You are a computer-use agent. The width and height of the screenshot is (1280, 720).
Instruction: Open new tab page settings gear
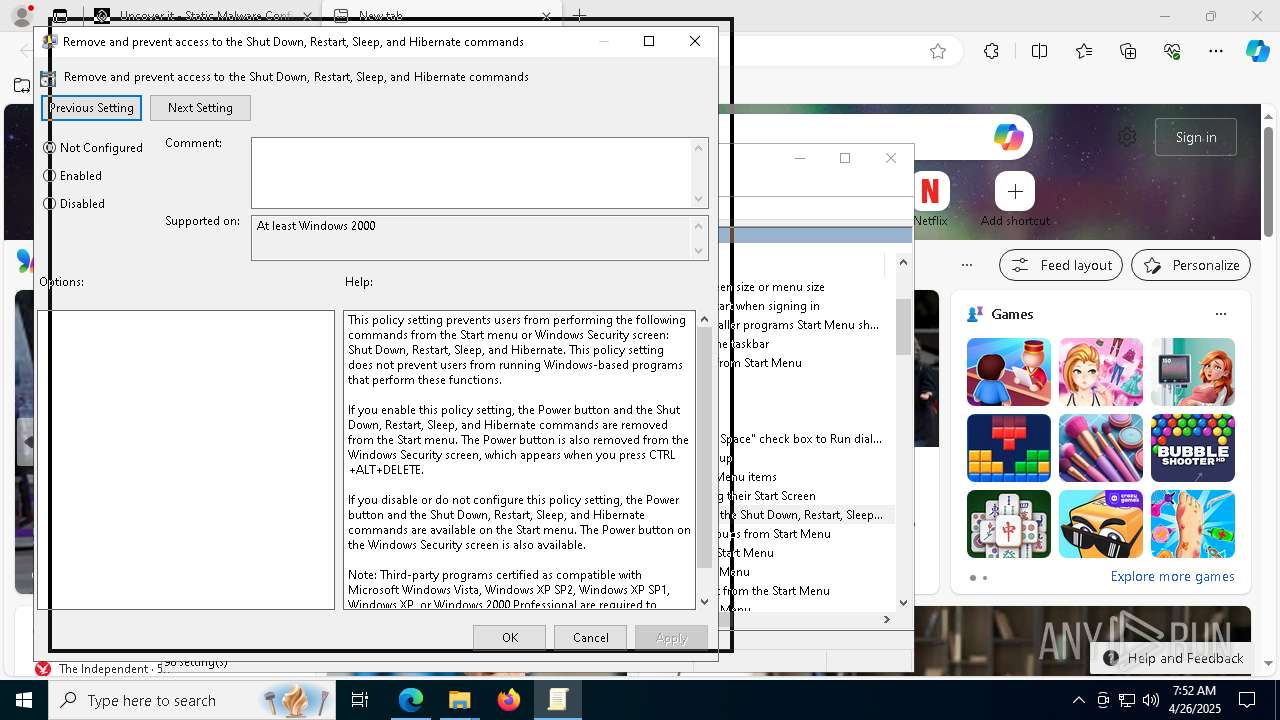pos(1127,137)
